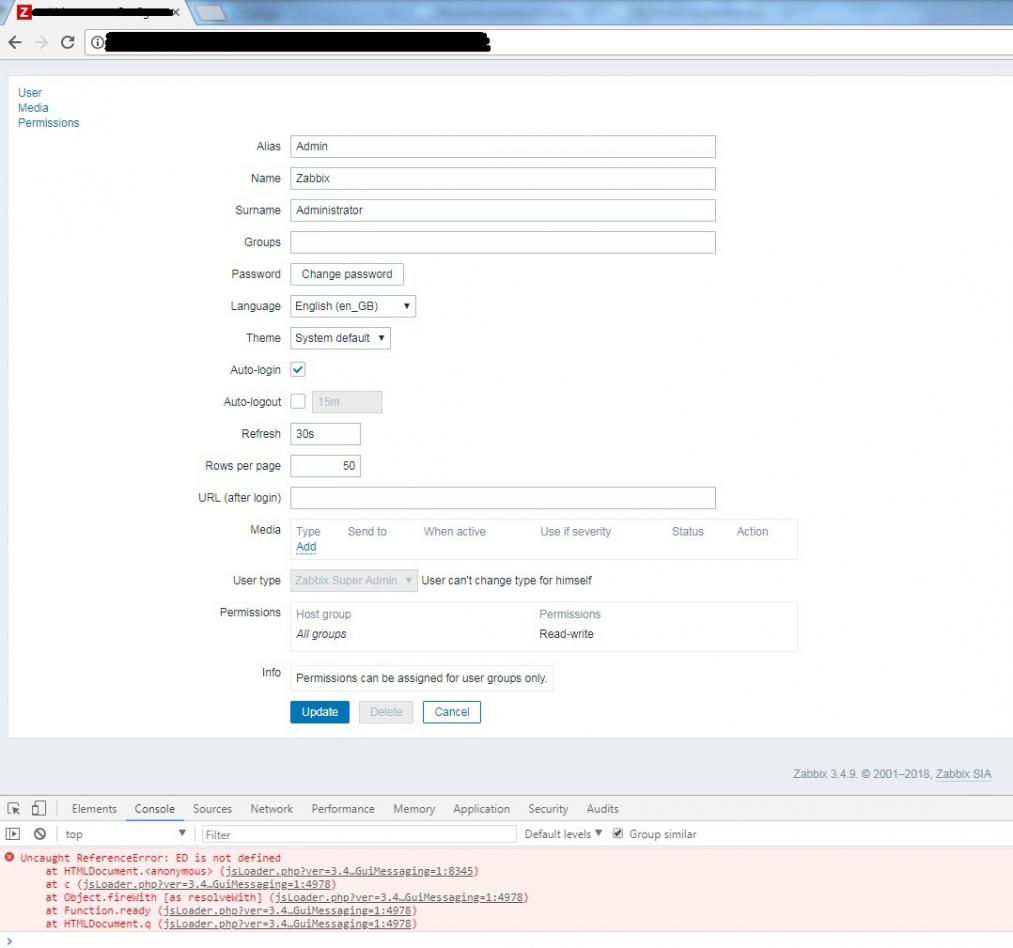Click the browser forward arrow
The width and height of the screenshot is (1013, 948).
tap(41, 42)
